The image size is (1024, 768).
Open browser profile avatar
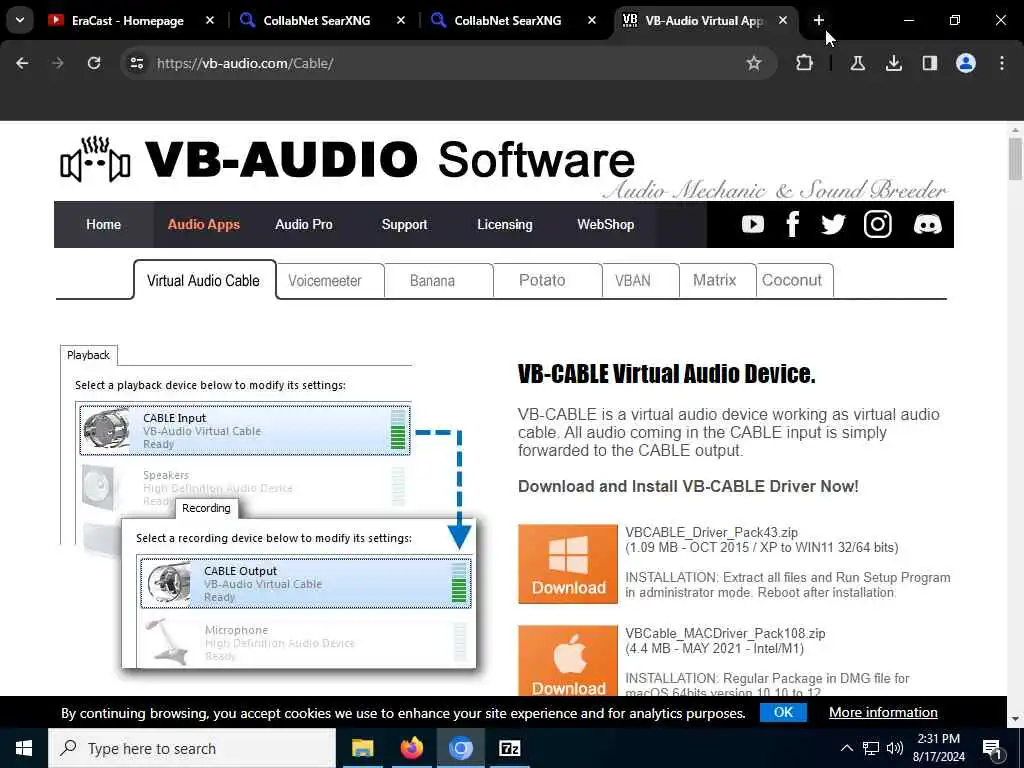(x=966, y=63)
